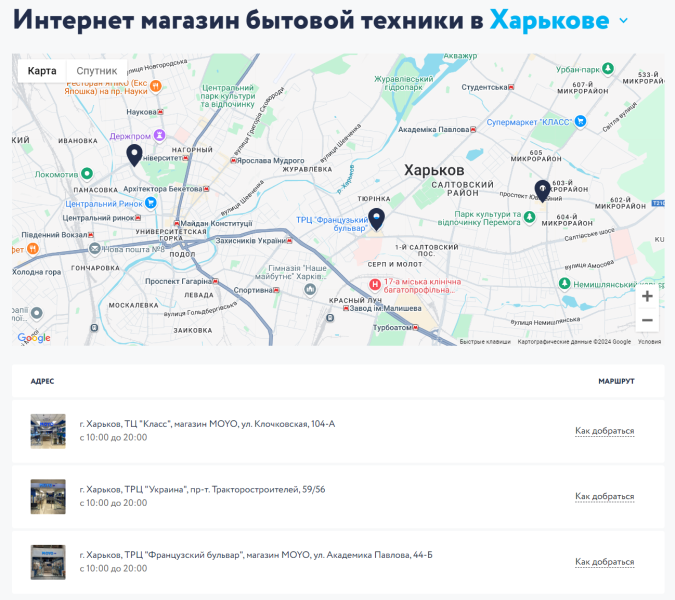Click the Центральний Ринок map marker
Viewport: 675px width, 600px height.
151,203
